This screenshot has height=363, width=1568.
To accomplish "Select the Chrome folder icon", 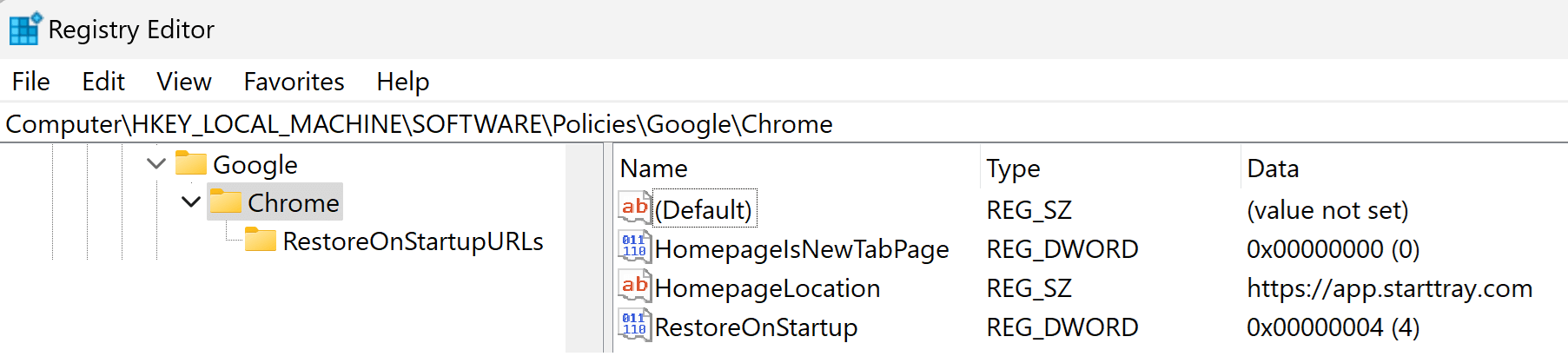I will tap(225, 201).
